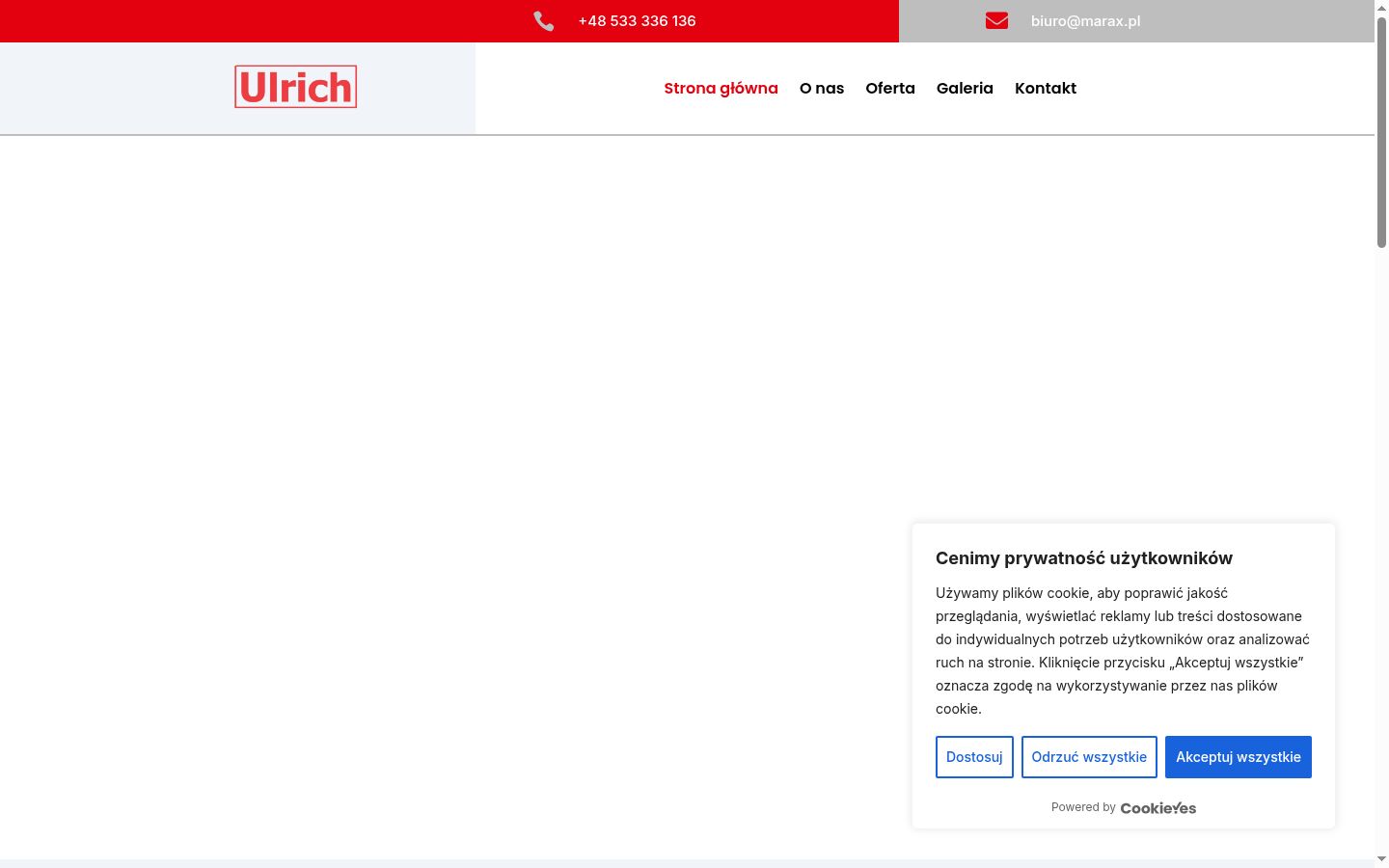
Task: Open the CookieYes logo link
Action: 1157,808
